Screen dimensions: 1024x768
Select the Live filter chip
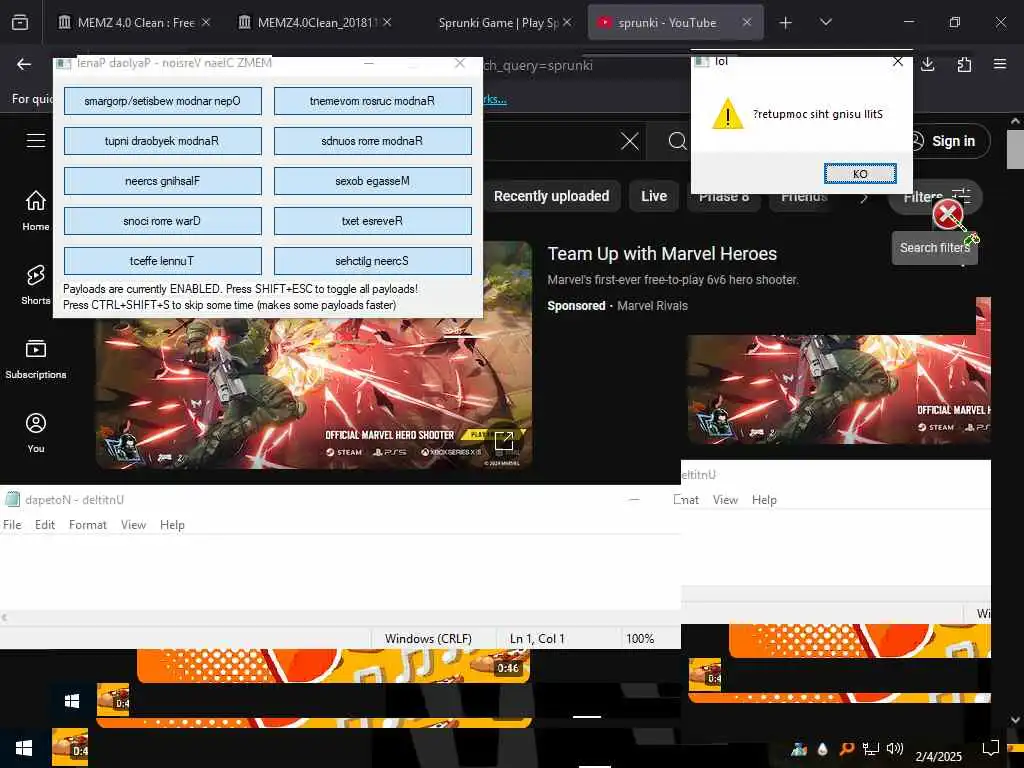(654, 197)
